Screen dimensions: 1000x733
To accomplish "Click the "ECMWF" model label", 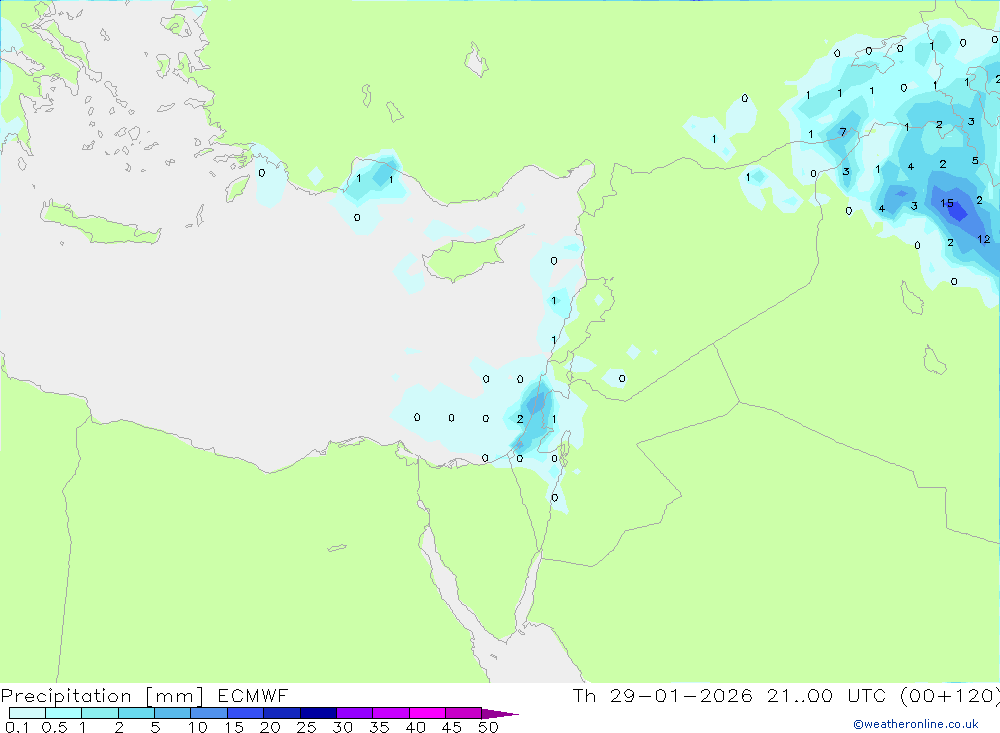I will pyautogui.click(x=253, y=695).
